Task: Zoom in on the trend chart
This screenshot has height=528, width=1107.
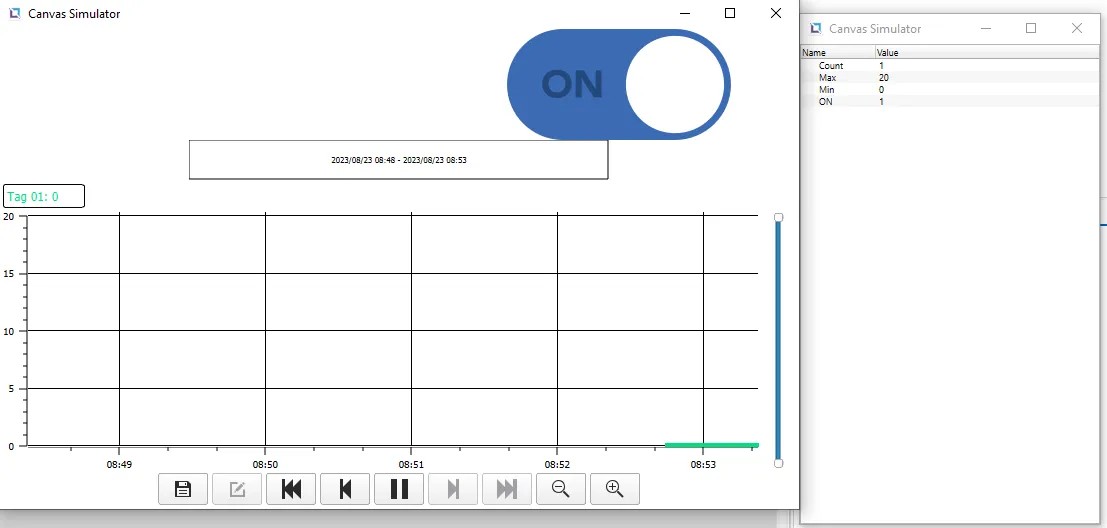Action: coord(615,489)
